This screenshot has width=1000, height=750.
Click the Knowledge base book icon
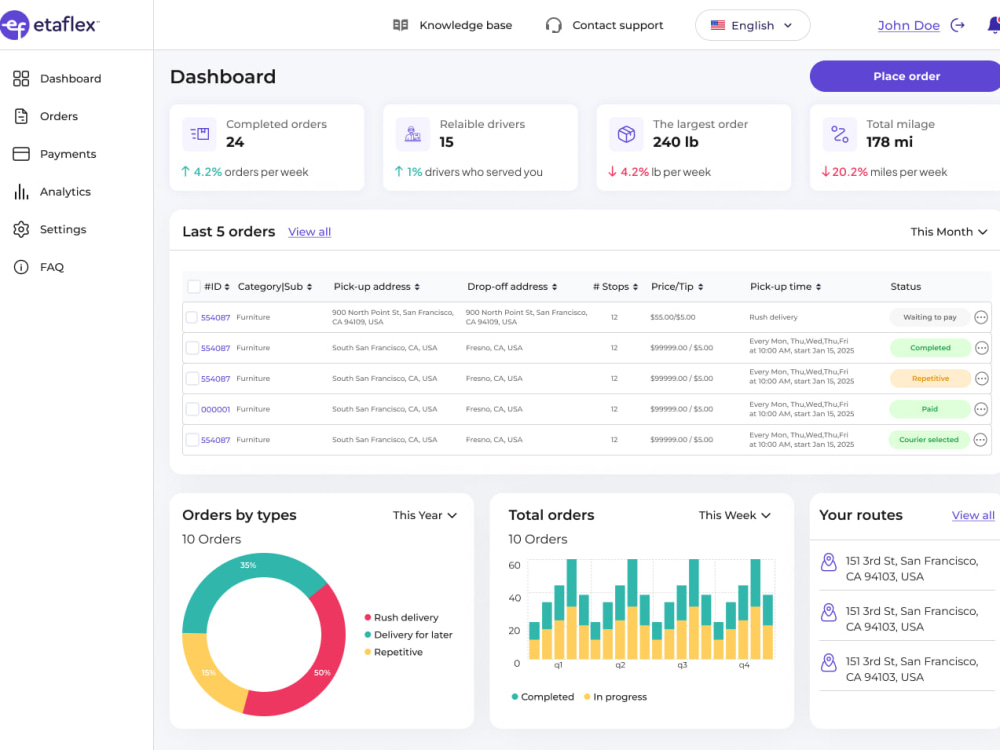tap(401, 25)
